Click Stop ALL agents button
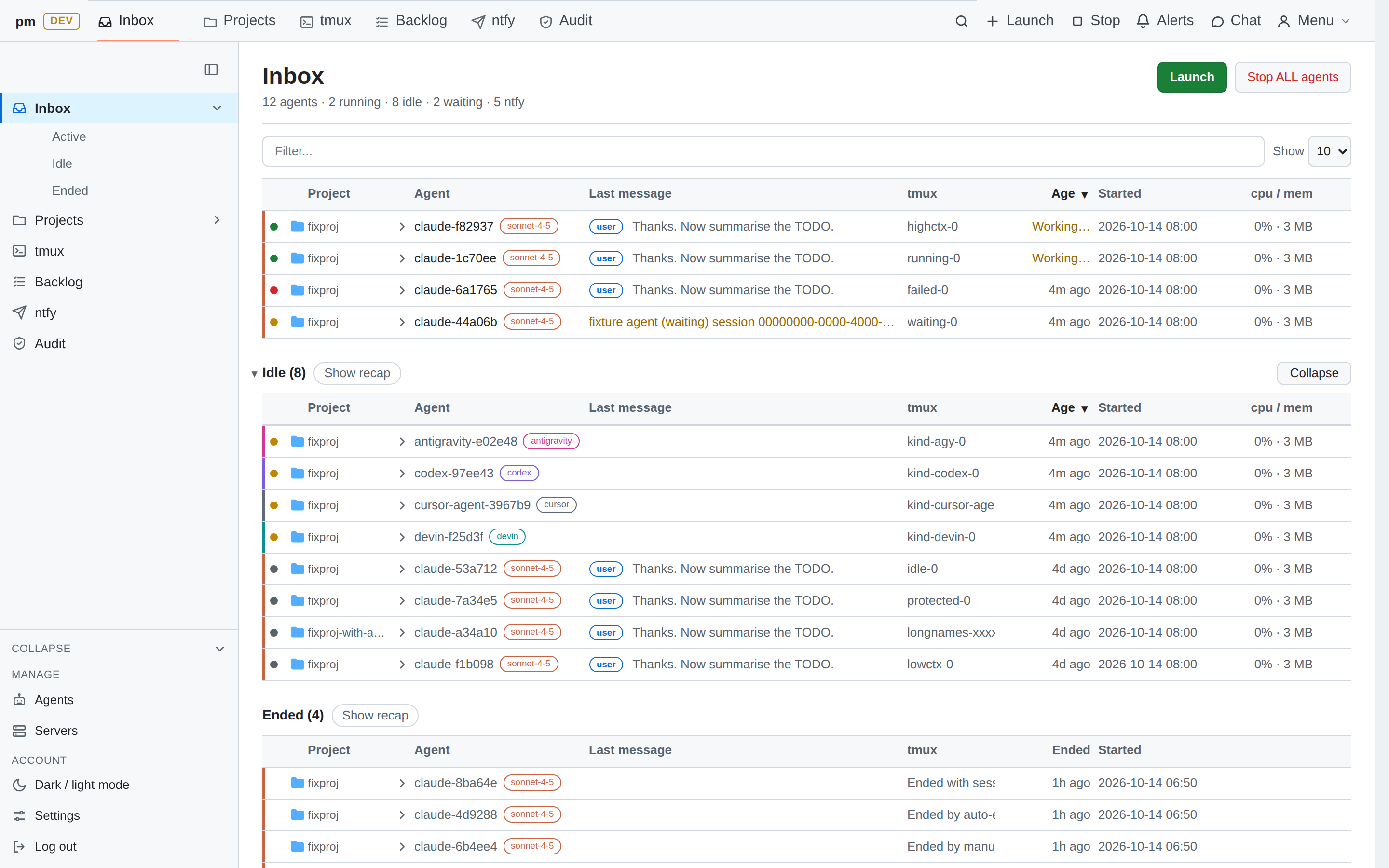Screen dimensions: 1389x868 (x=1293, y=77)
